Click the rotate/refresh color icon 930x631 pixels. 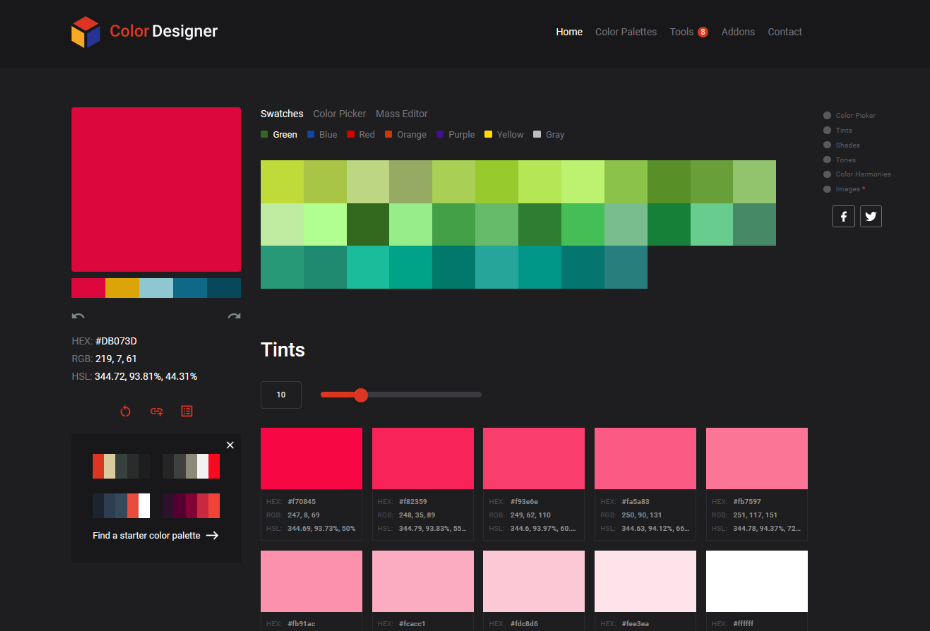pos(125,411)
